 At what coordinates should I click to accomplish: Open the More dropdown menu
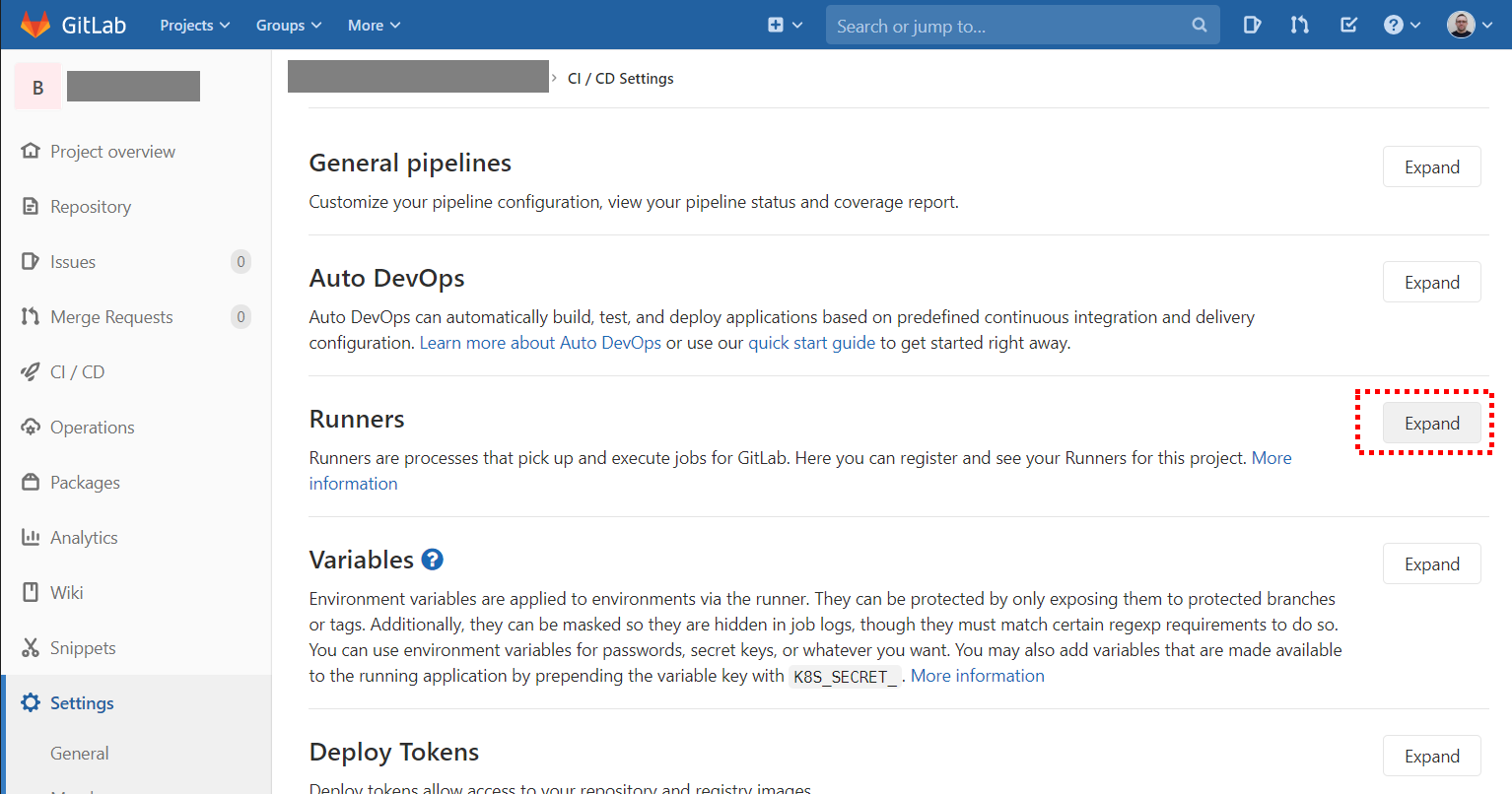click(375, 25)
